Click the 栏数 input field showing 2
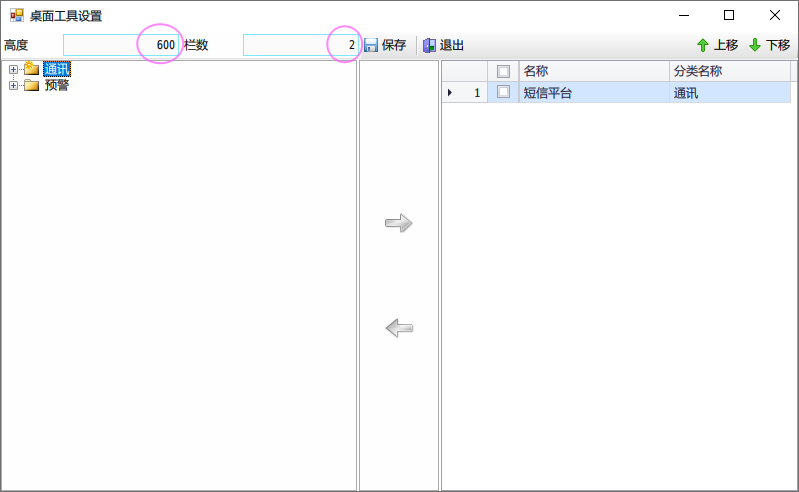This screenshot has height=492, width=799. (x=301, y=45)
